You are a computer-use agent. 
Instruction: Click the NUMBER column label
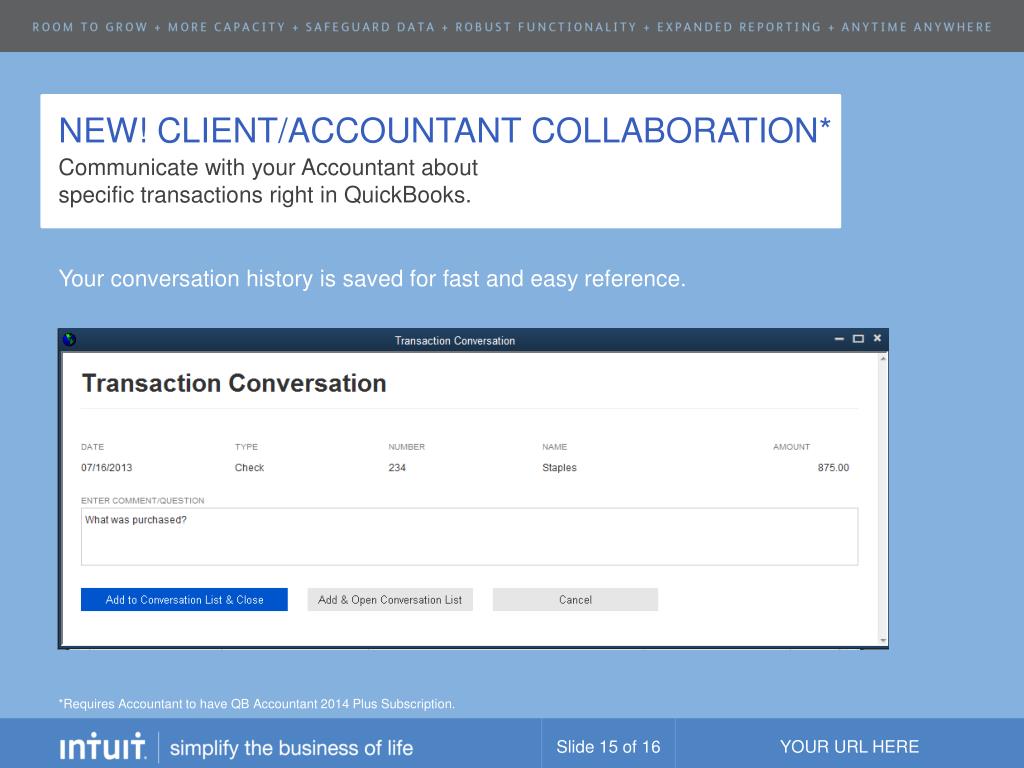point(406,447)
